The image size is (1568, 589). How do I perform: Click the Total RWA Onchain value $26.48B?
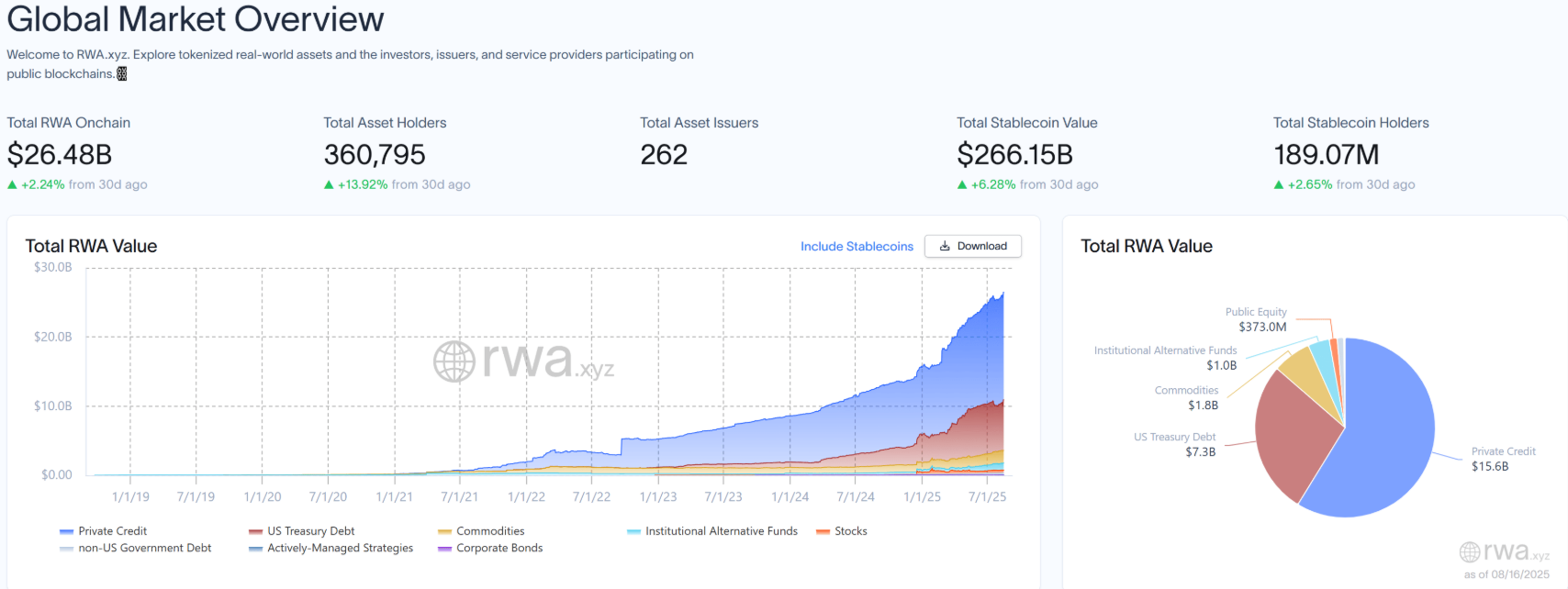[60, 154]
